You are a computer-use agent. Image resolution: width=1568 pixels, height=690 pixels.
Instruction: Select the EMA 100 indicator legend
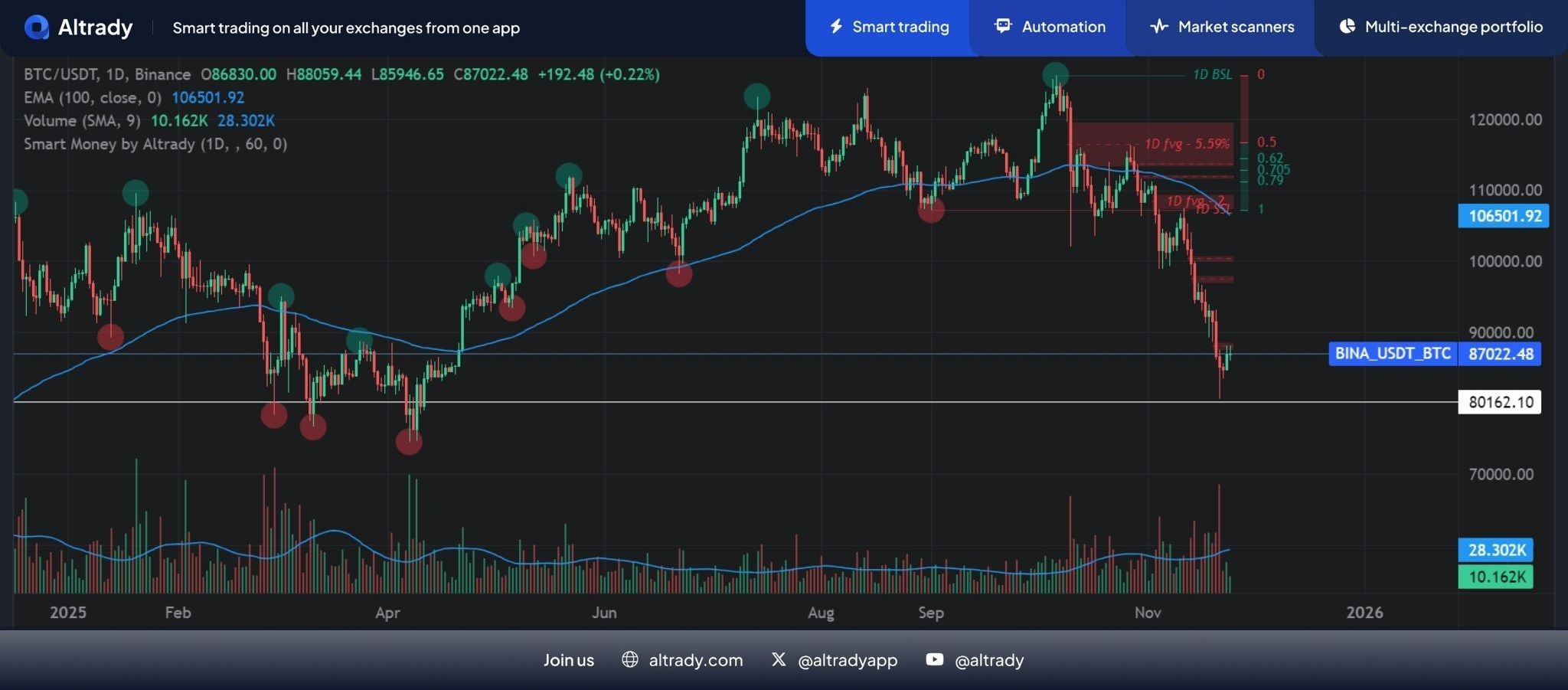92,98
